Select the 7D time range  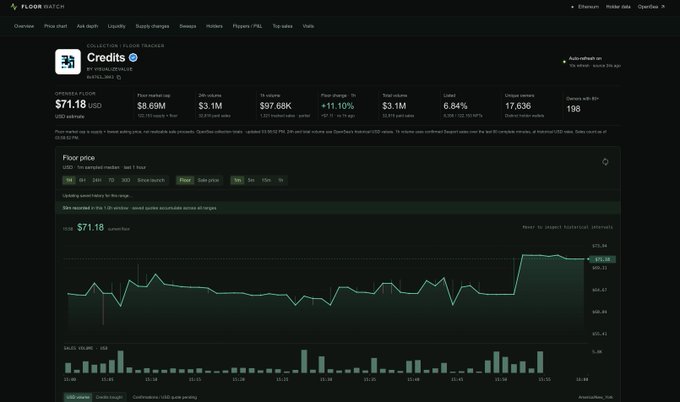(x=111, y=180)
